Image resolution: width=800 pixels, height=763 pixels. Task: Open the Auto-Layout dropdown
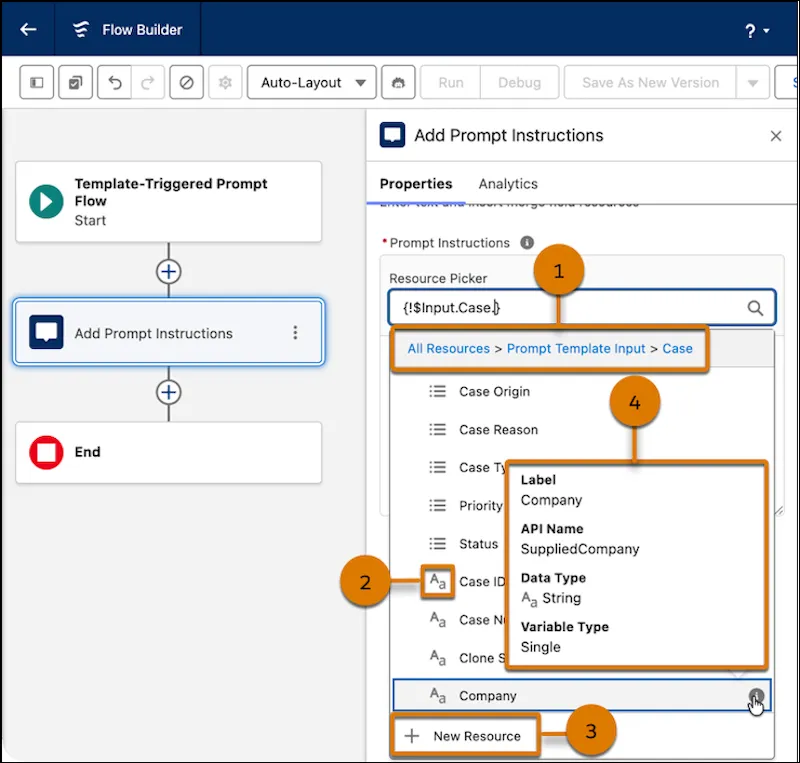pyautogui.click(x=312, y=83)
